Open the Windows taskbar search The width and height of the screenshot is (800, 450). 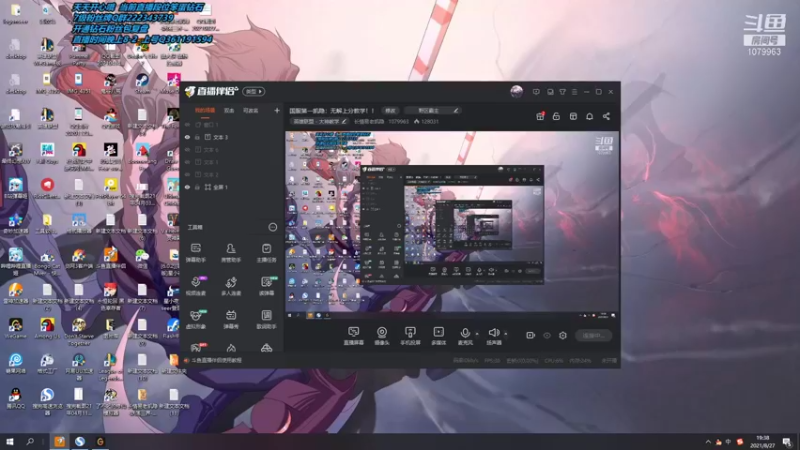30,442
